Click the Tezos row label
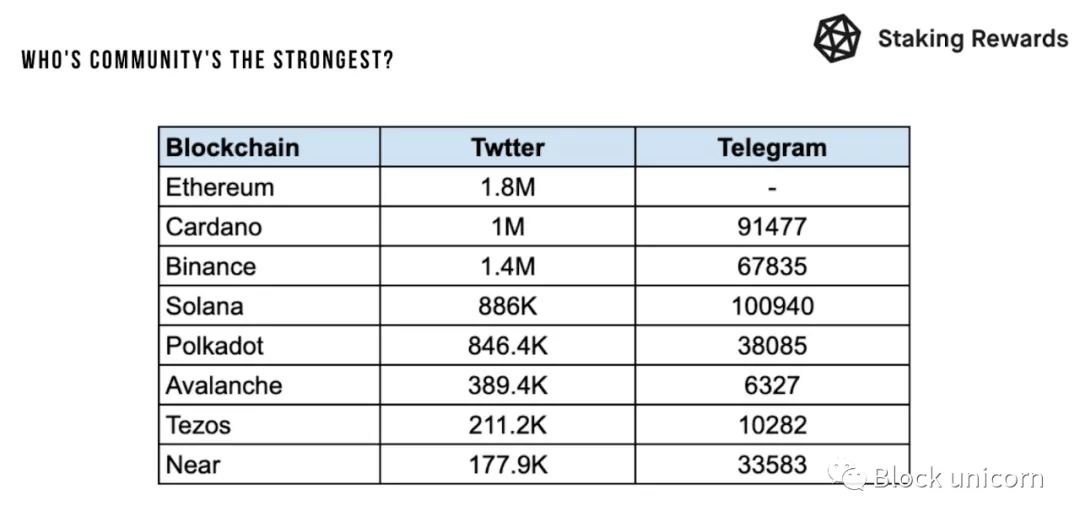1080x522 pixels. (x=198, y=425)
